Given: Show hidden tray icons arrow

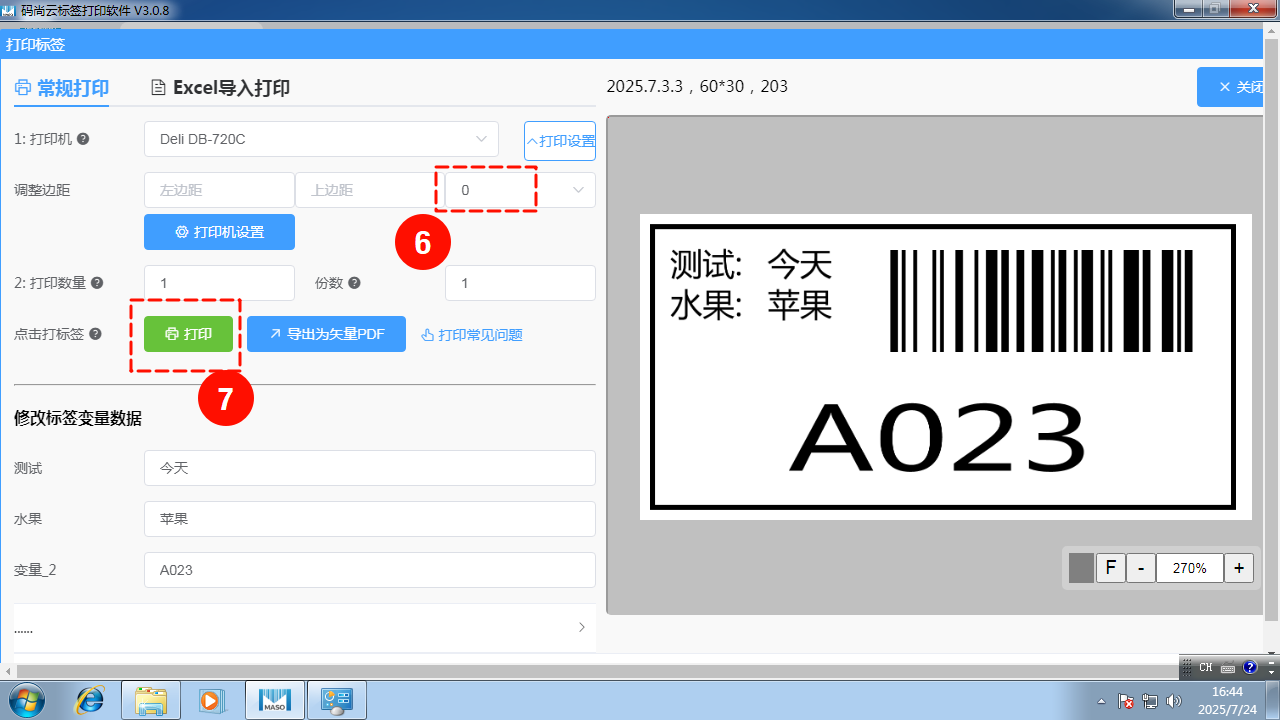Looking at the screenshot, I should (x=1101, y=701).
